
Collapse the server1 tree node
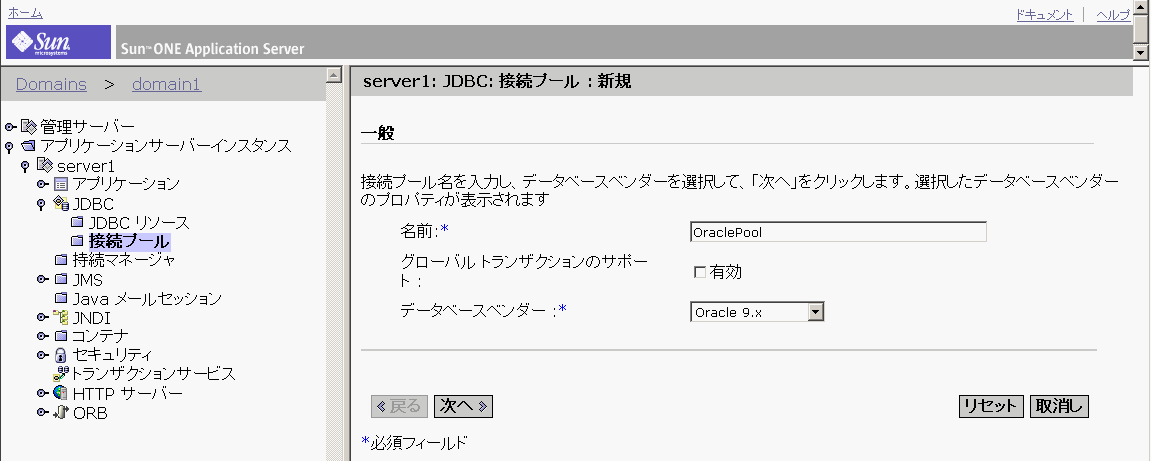point(26,167)
